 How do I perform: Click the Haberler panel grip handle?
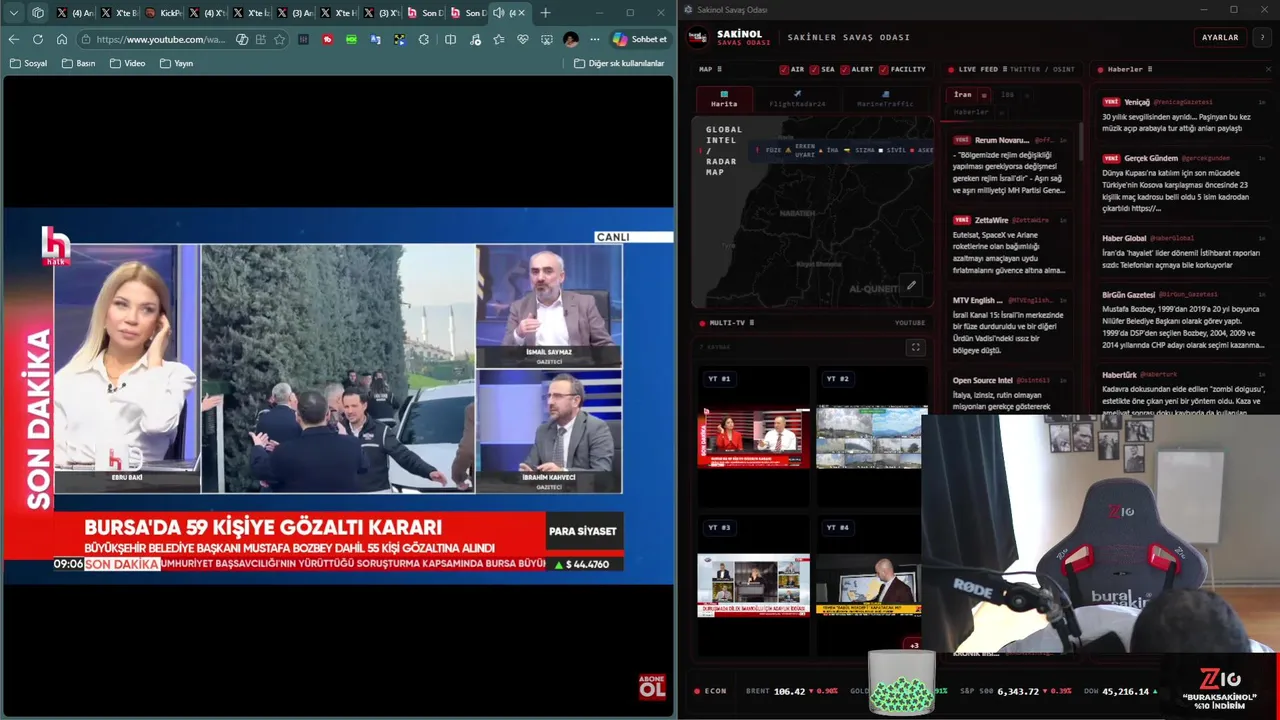click(x=1150, y=69)
